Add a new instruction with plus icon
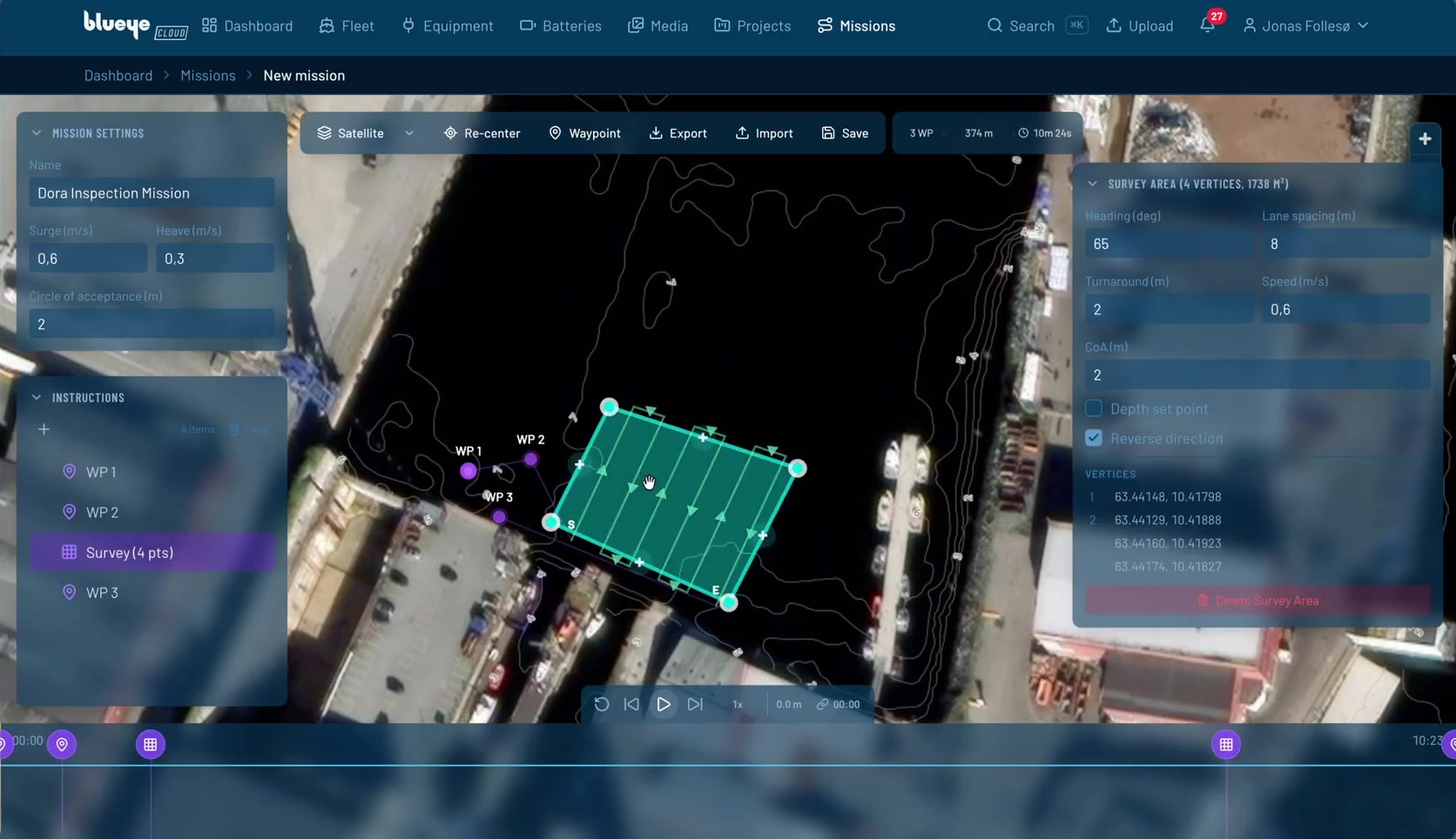 pos(44,429)
